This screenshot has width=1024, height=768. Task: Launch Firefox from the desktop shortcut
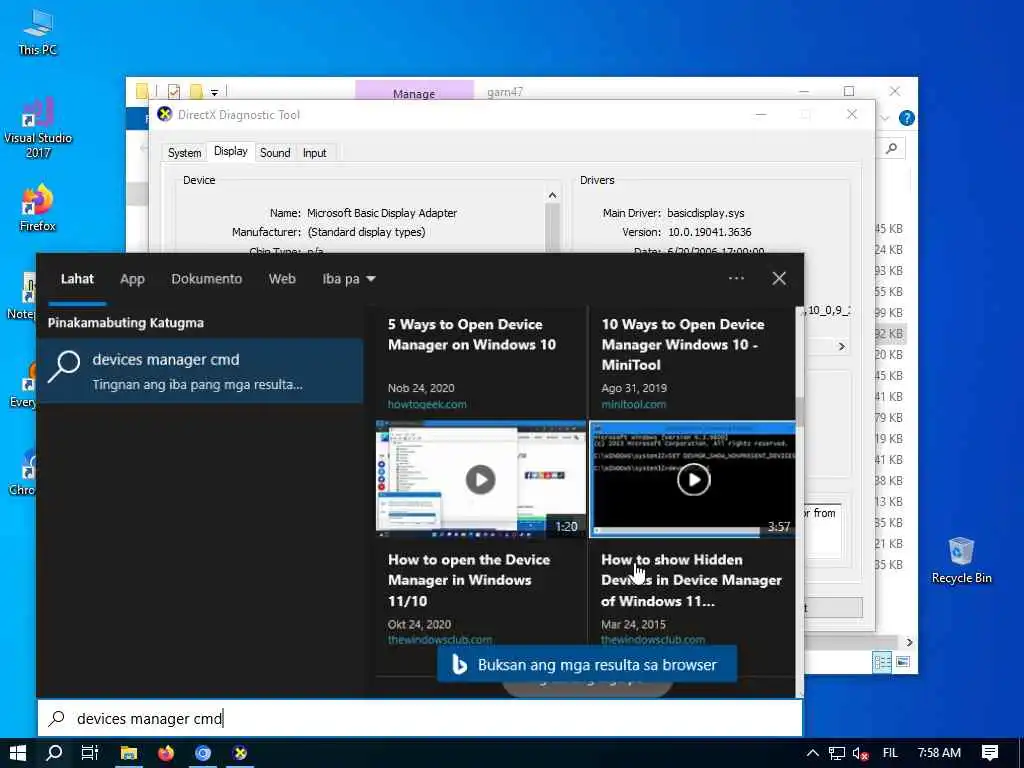pyautogui.click(x=37, y=208)
